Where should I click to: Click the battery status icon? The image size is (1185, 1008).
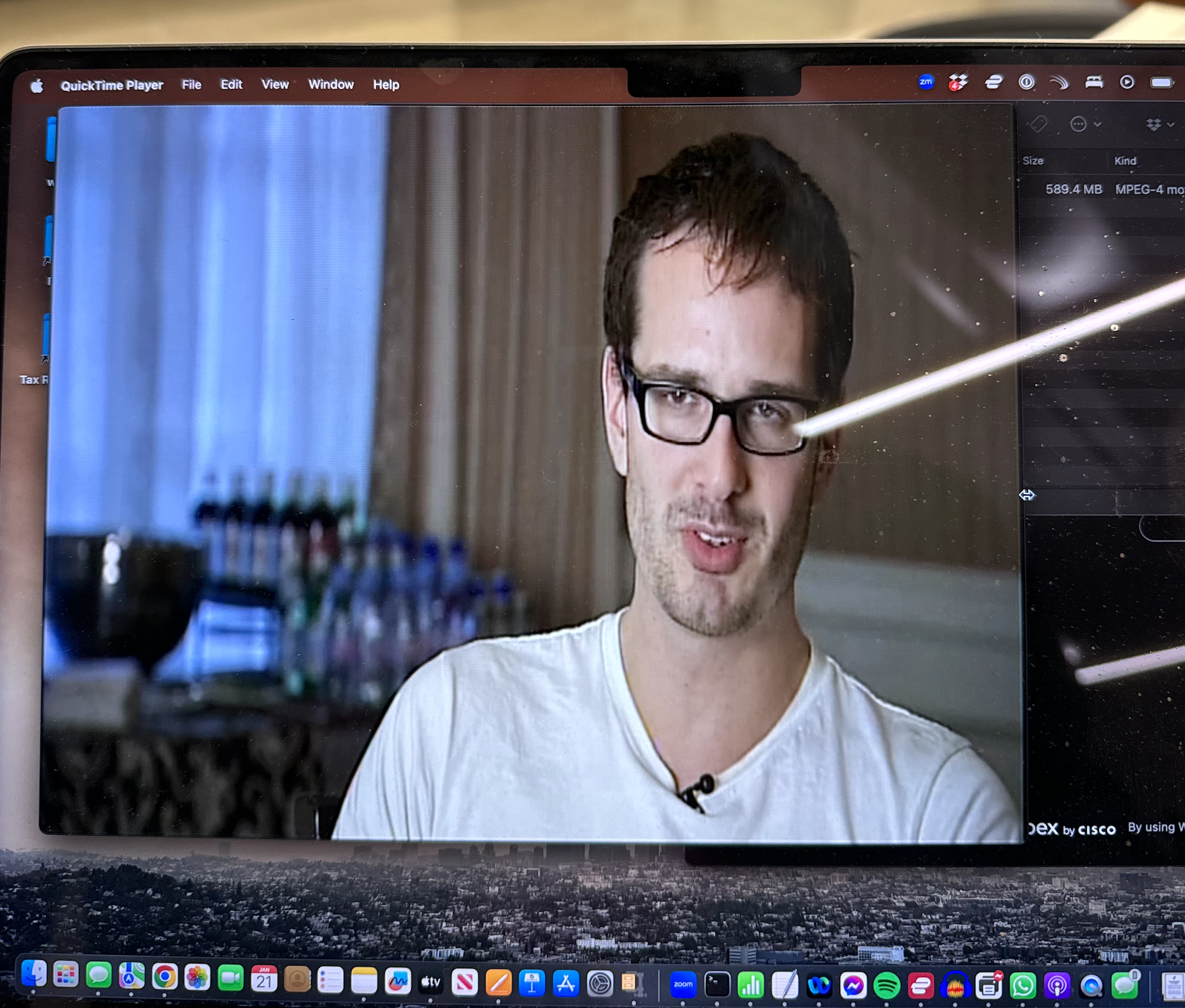coord(1162,82)
